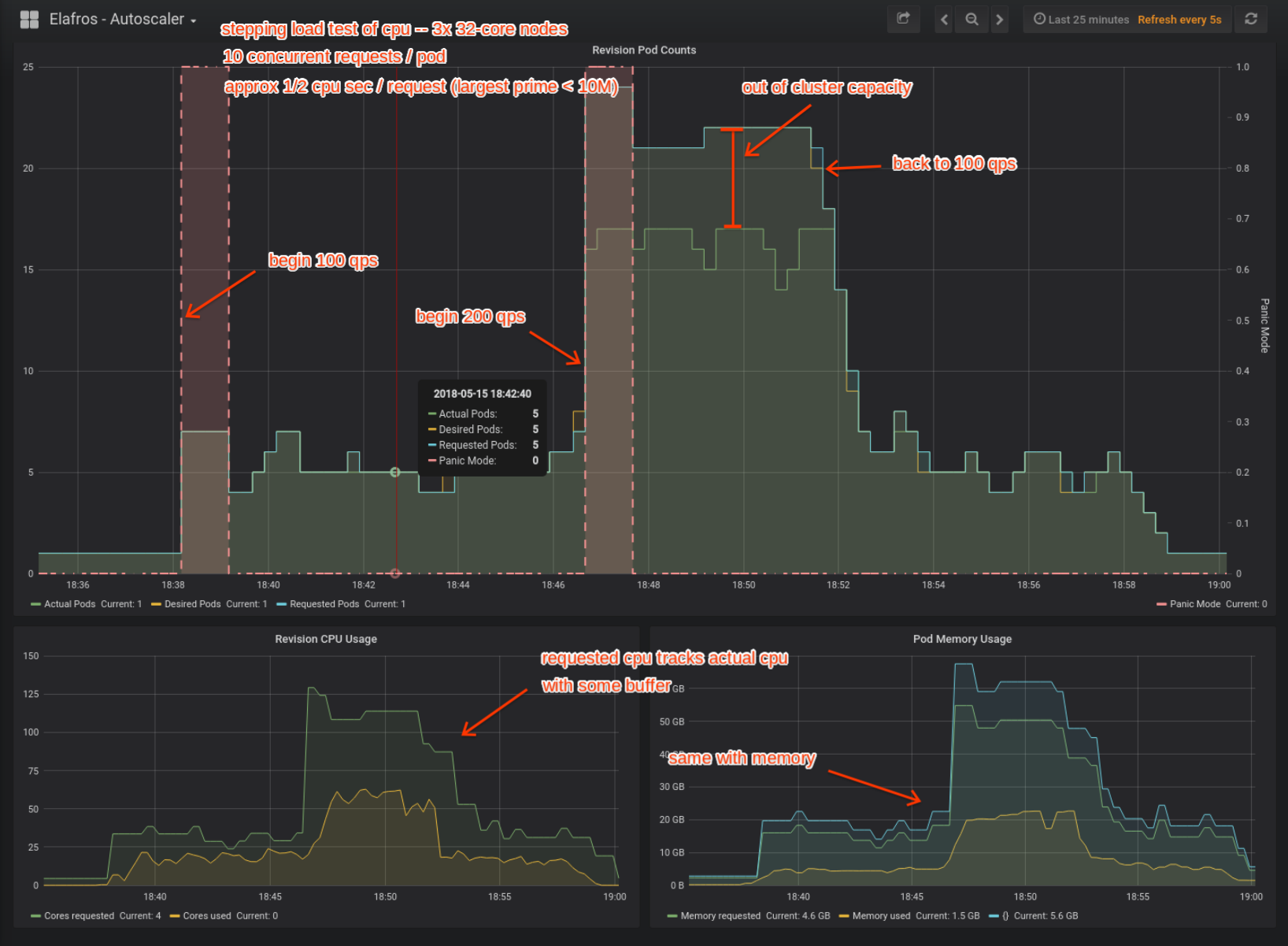Click the blue Requested Pods legend color swatch
This screenshot has height=946, width=1288.
[281, 604]
